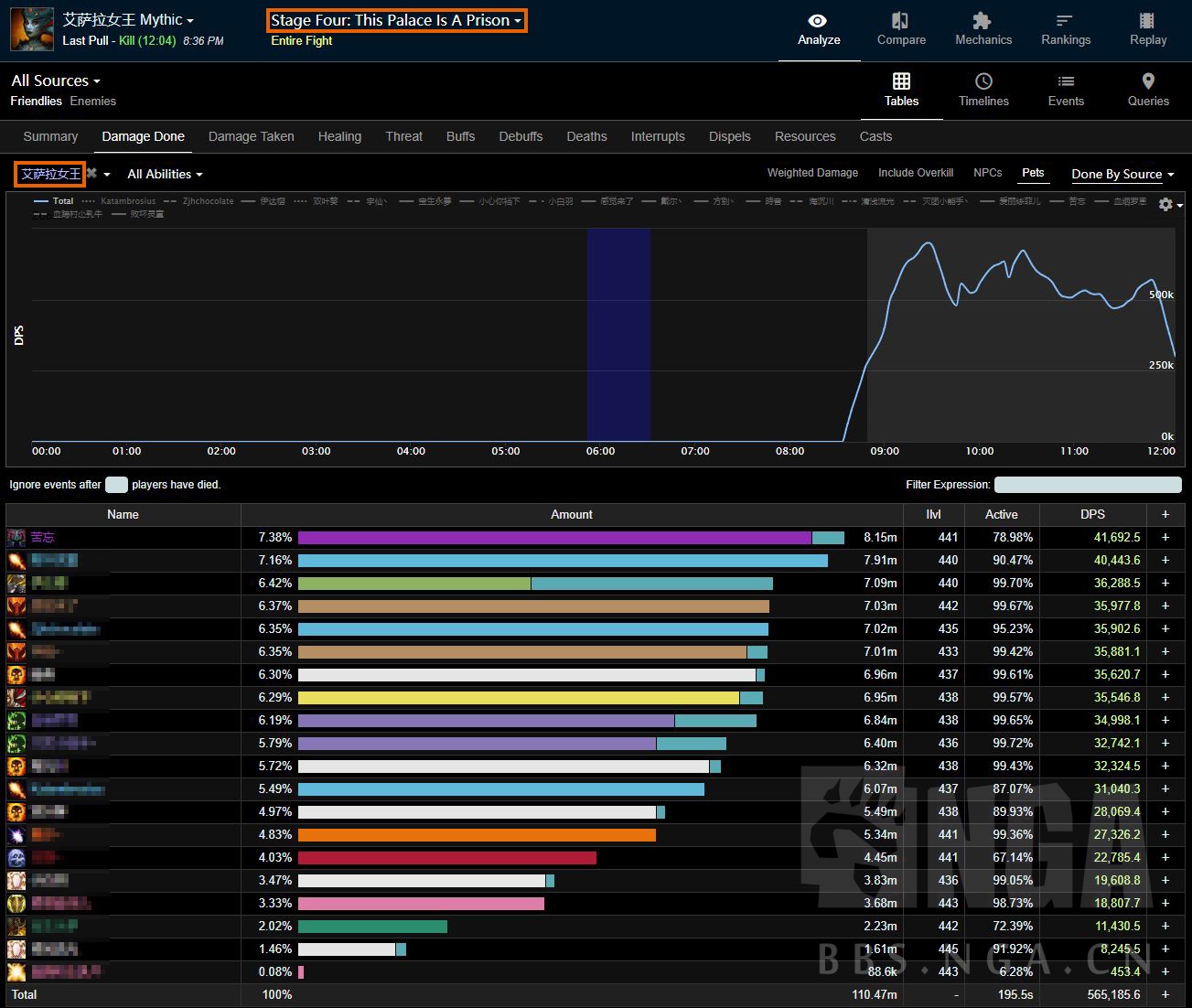Click the Filter Expression input field
The height and width of the screenshot is (1008, 1192).
[1087, 485]
